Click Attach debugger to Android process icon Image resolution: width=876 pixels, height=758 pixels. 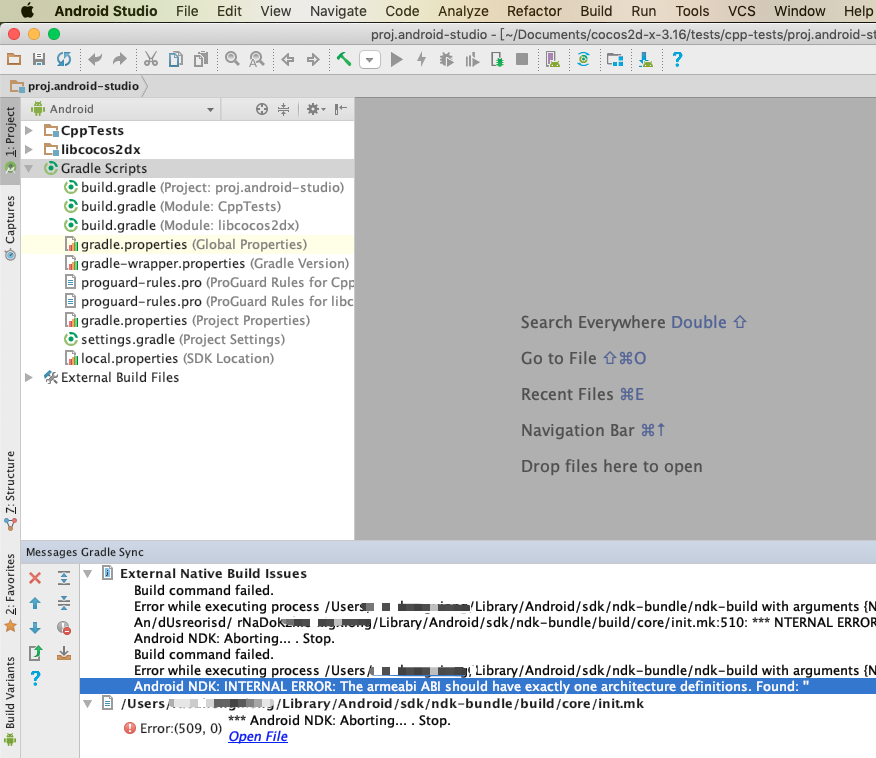[497, 59]
